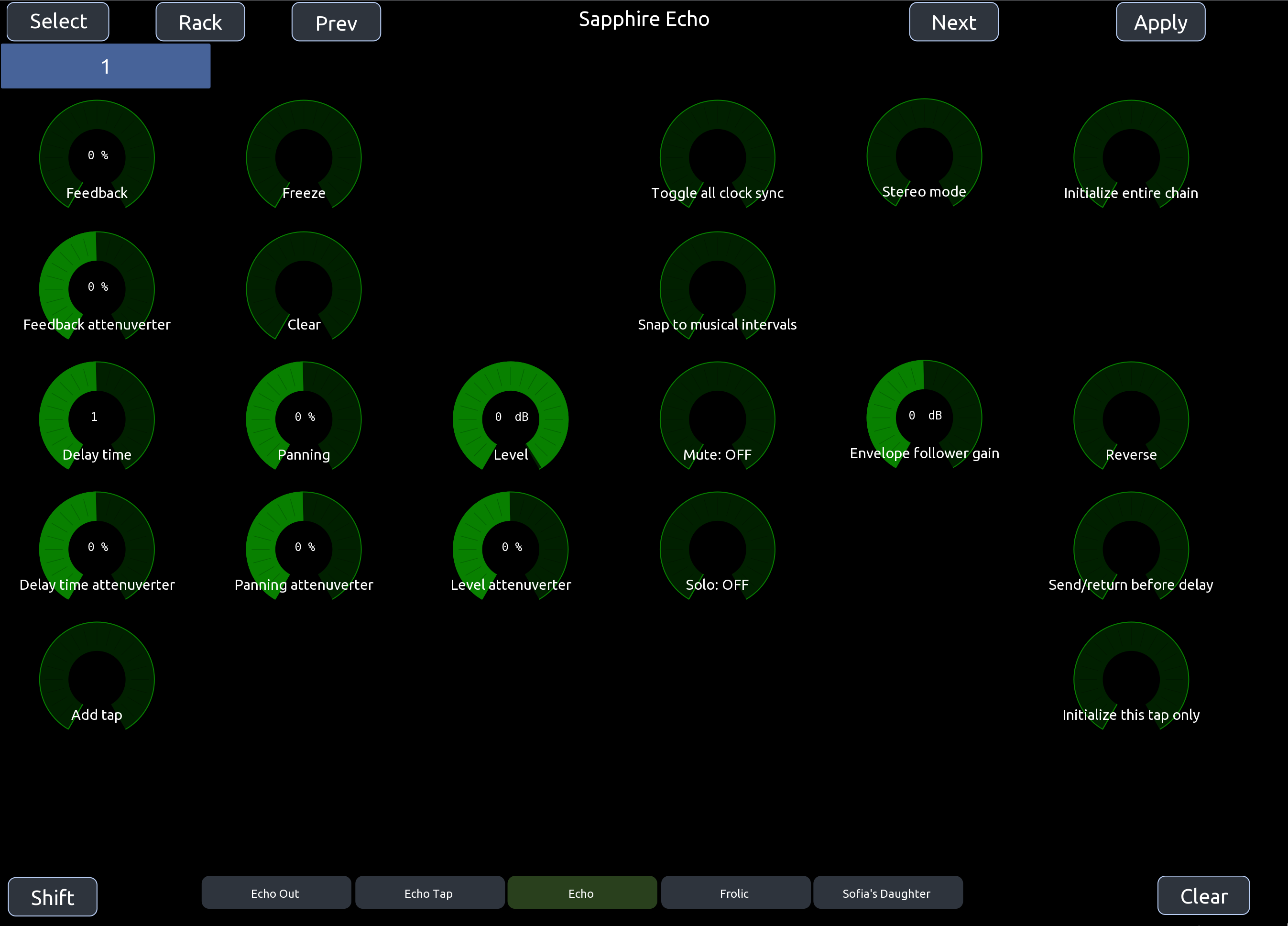Image resolution: width=1288 pixels, height=926 pixels.
Task: Click the Panning knob
Action: click(303, 419)
